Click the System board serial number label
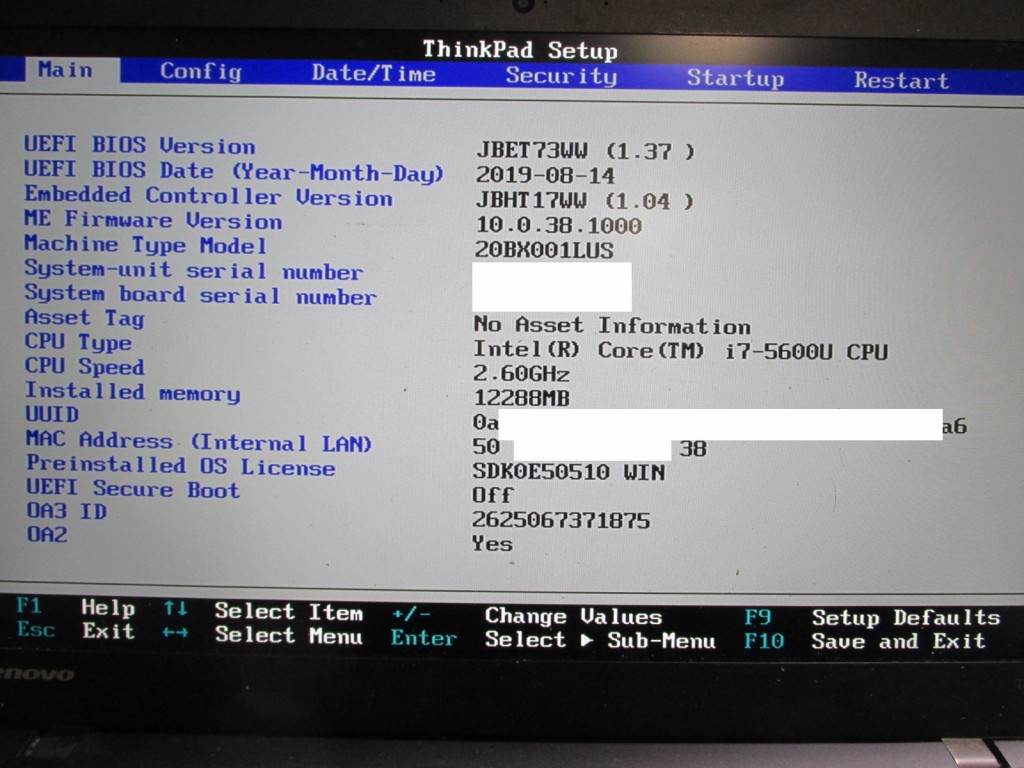 tap(200, 295)
